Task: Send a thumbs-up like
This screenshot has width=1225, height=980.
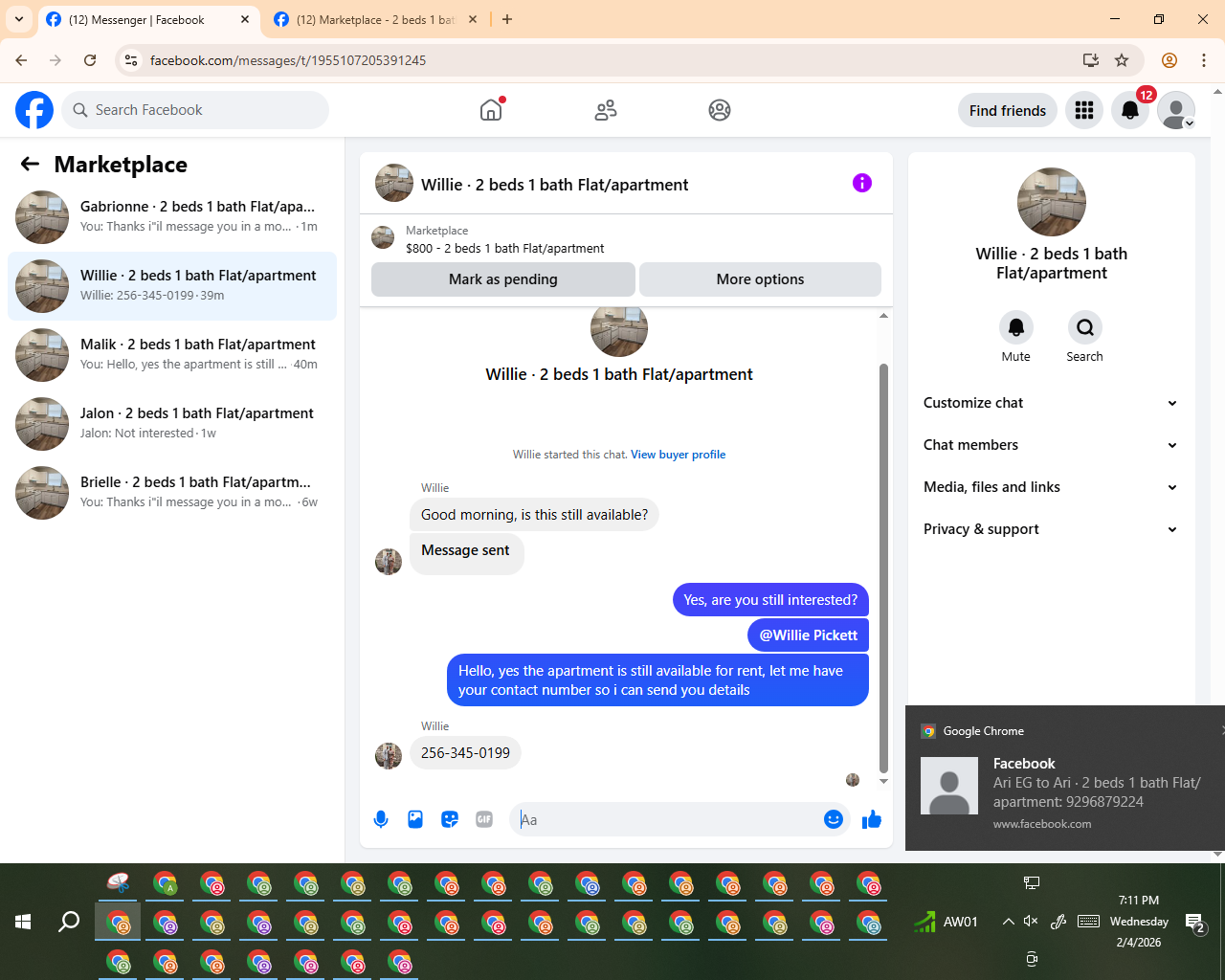Action: (872, 819)
